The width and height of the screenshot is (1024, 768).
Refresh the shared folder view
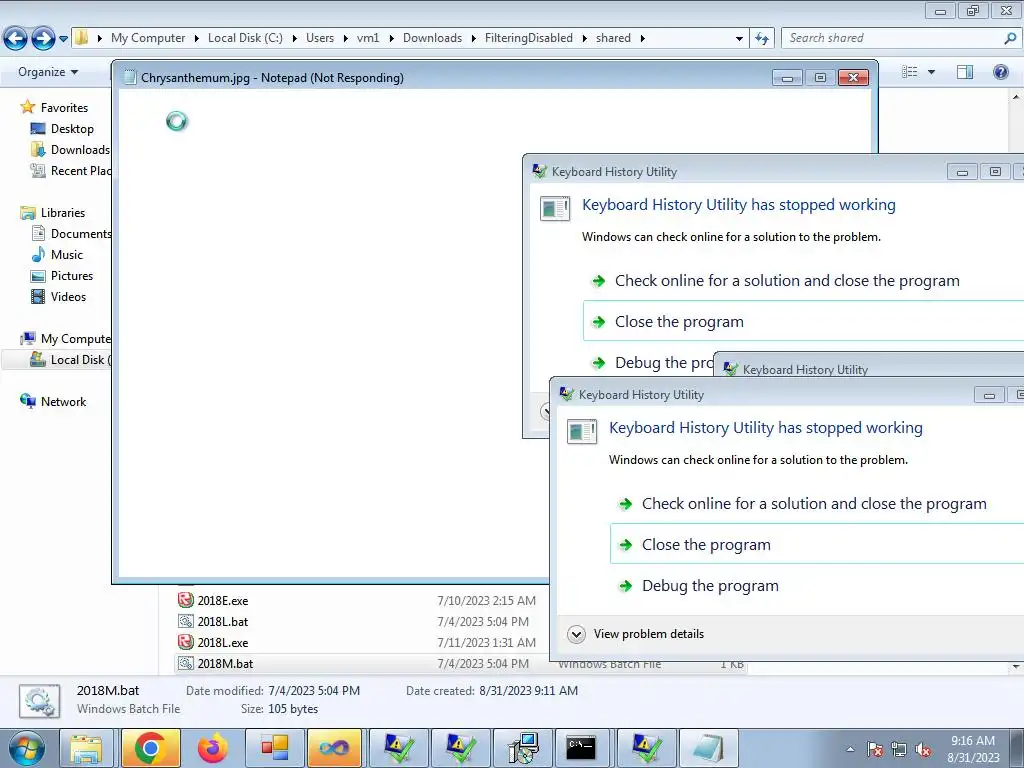pos(761,39)
